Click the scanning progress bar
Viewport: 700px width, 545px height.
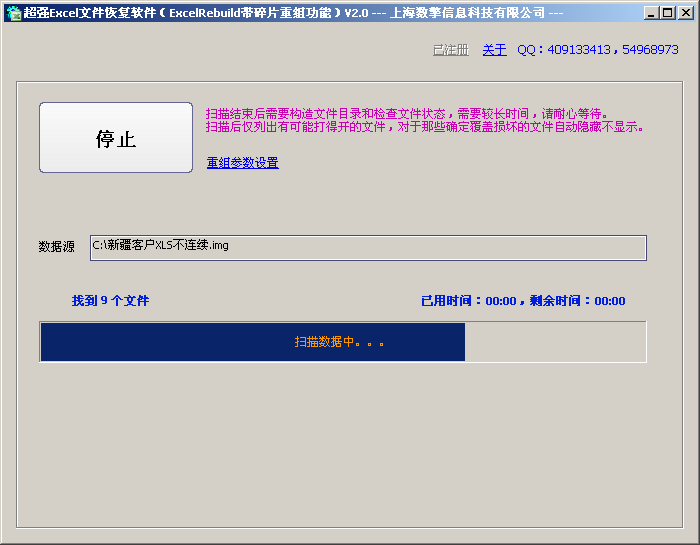pos(343,342)
